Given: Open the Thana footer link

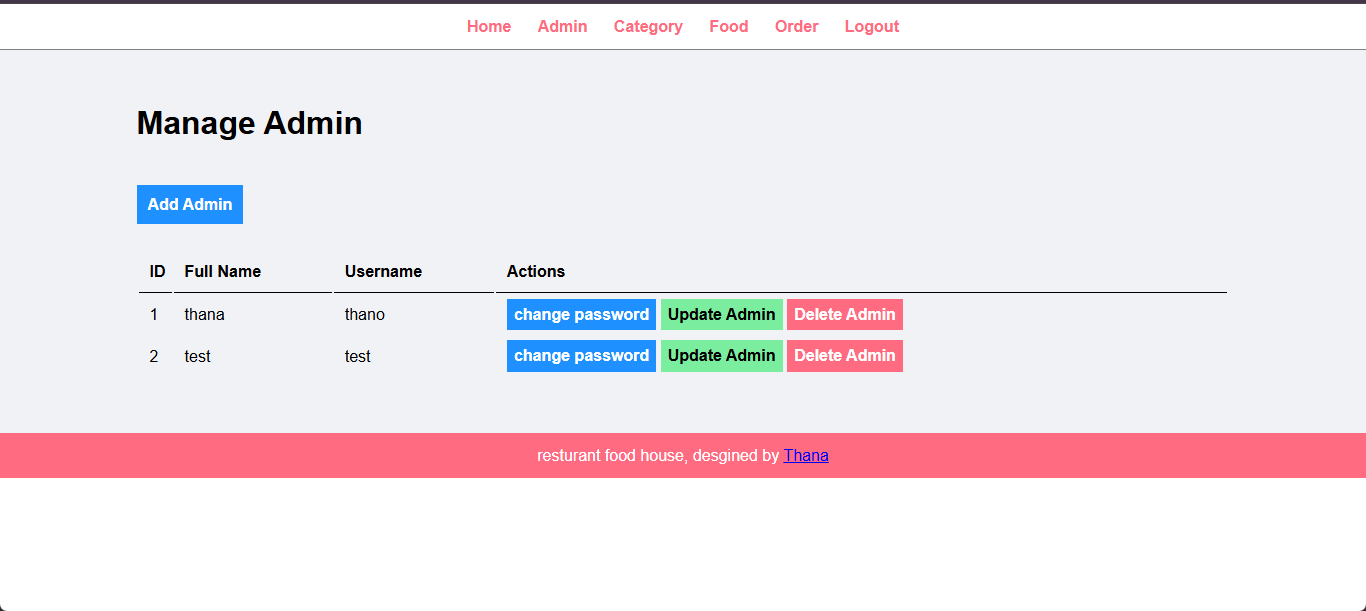Looking at the screenshot, I should coord(805,456).
